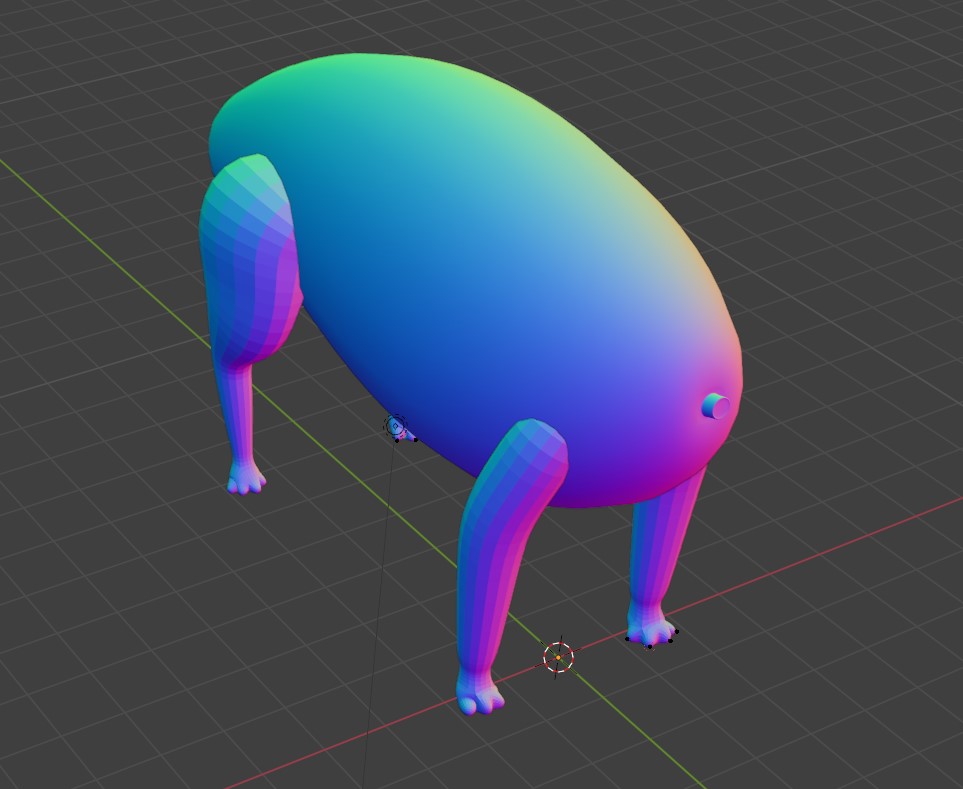Select the point light gizmo under the body

click(x=395, y=425)
